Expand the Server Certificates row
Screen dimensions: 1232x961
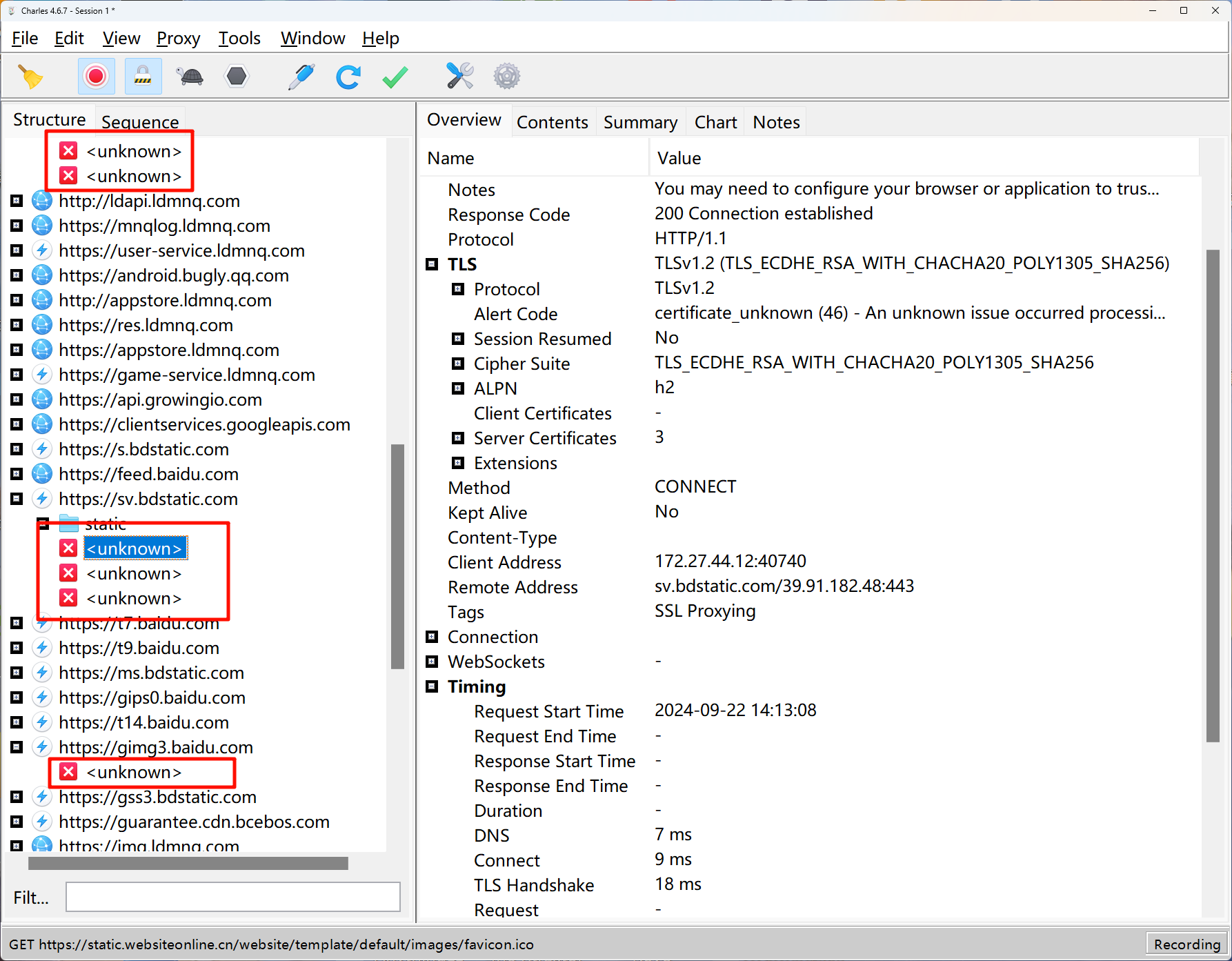click(x=458, y=439)
